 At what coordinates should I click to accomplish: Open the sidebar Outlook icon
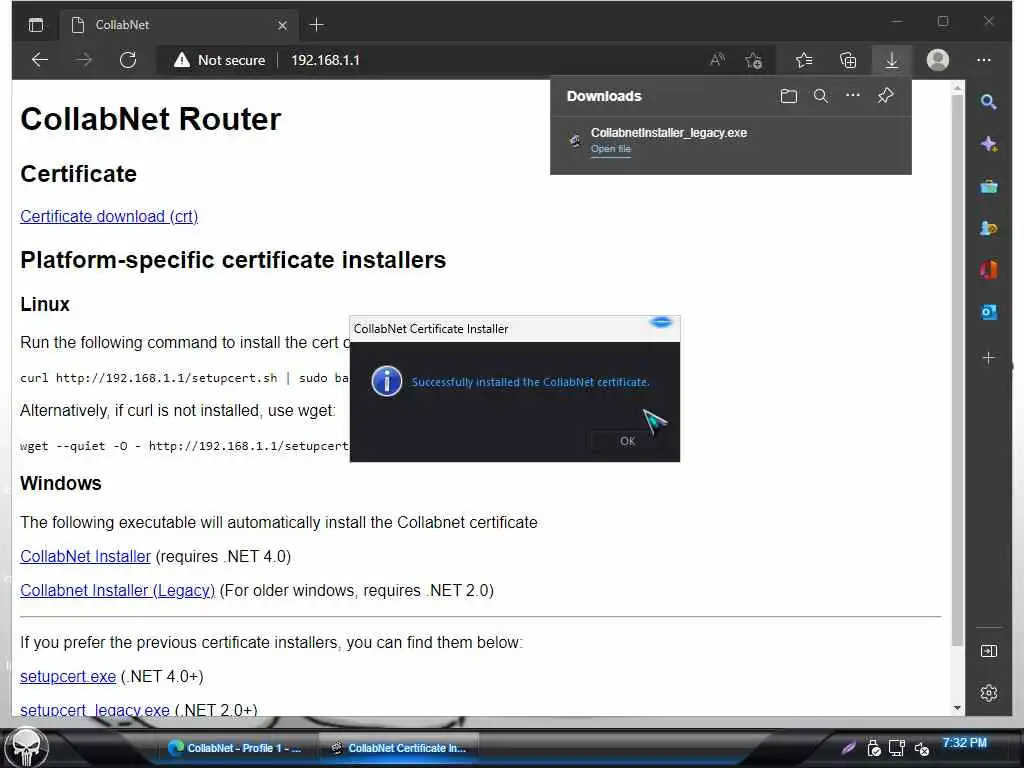[988, 312]
